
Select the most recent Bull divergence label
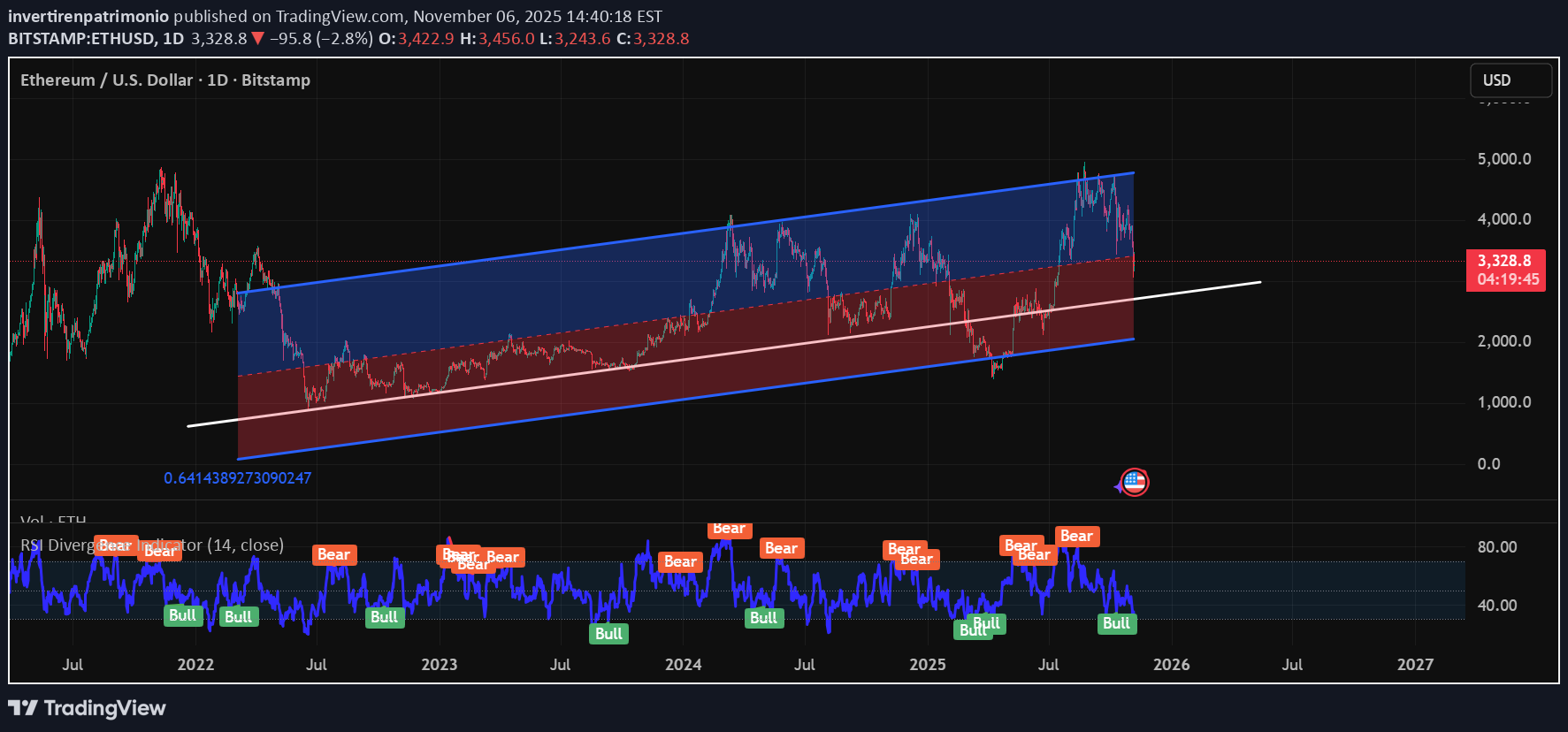1116,623
